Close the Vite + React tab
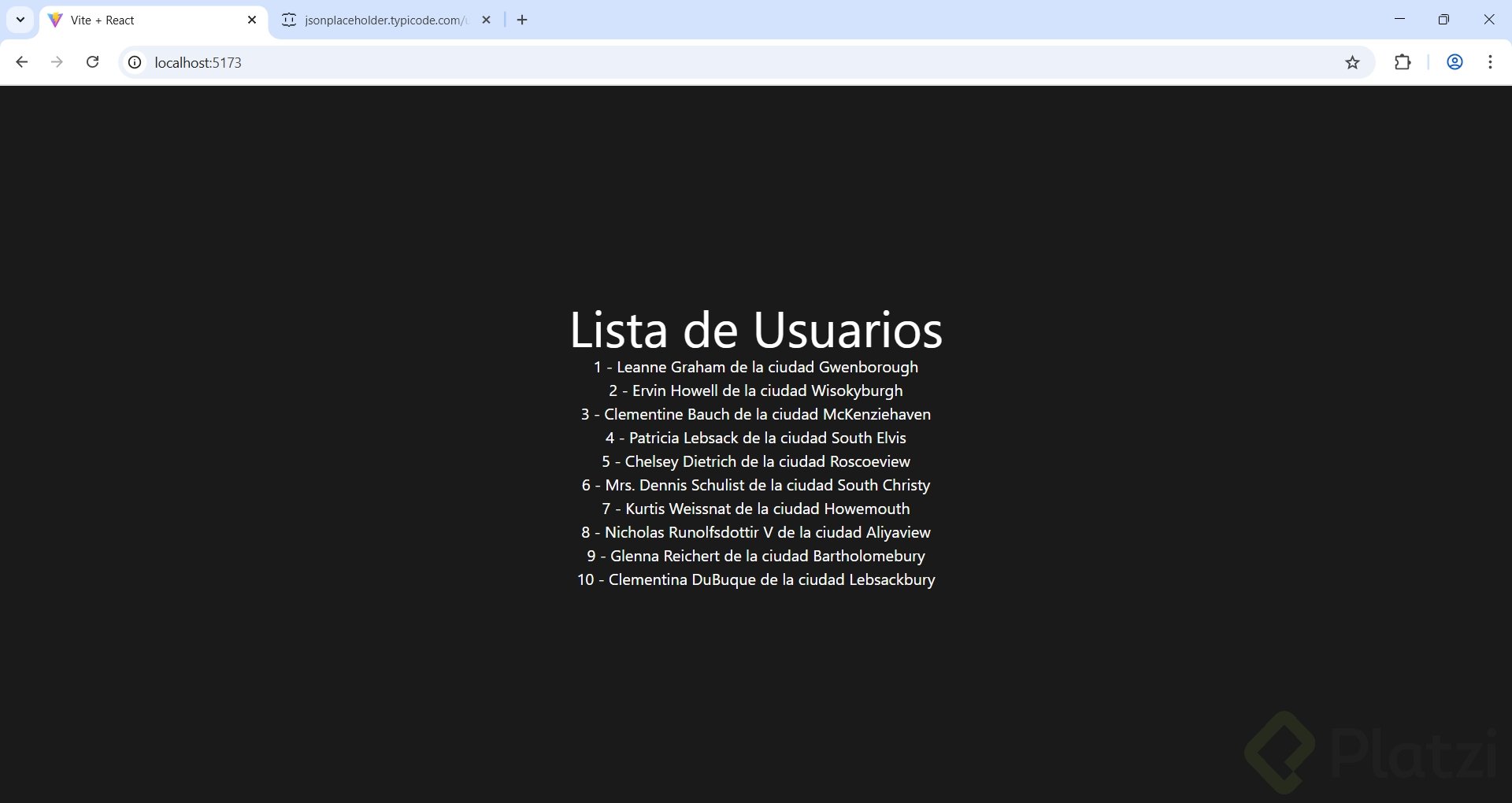Viewport: 1512px width, 803px height. 252,20
